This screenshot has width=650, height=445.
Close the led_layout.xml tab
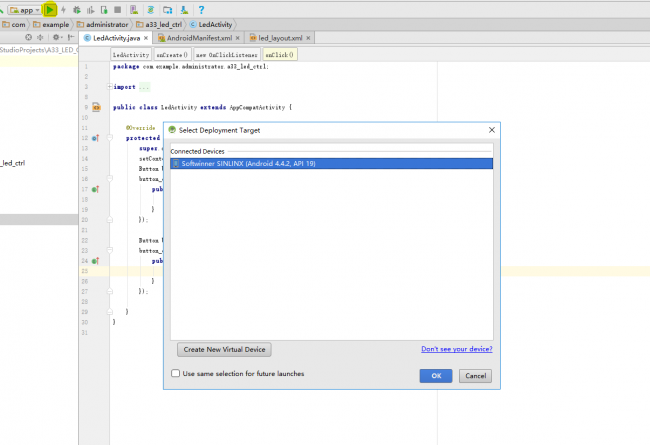308,38
